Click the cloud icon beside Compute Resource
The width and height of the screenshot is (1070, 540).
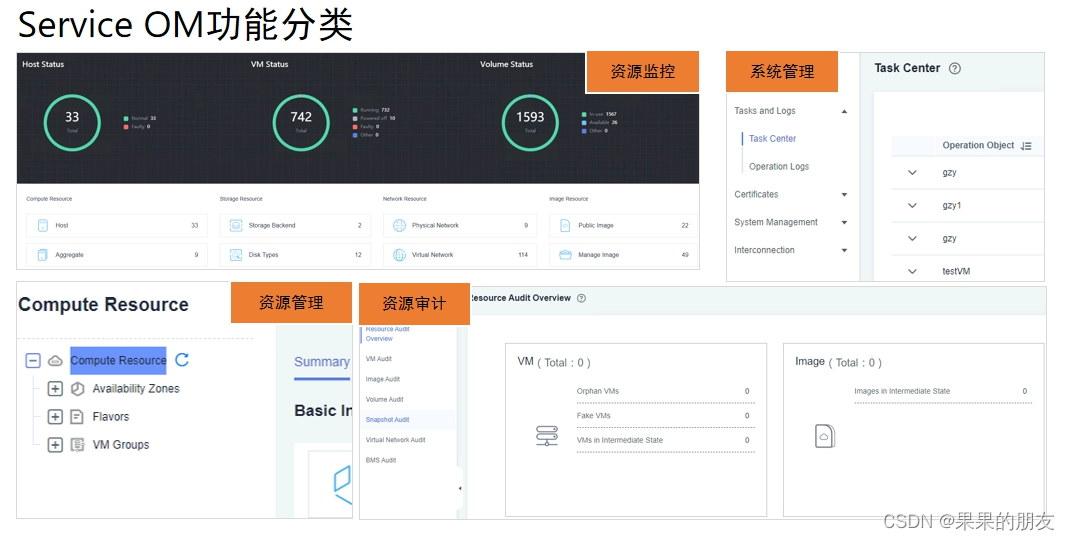55,360
